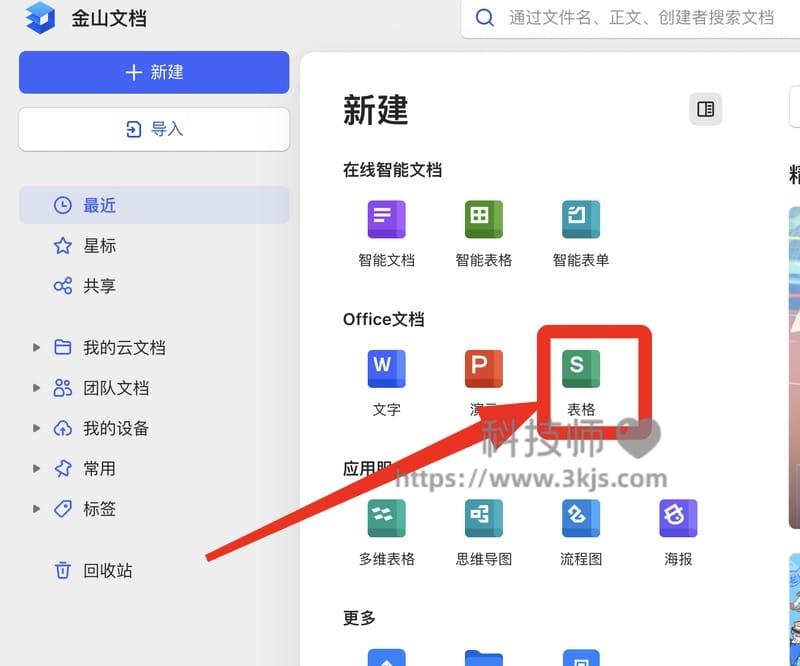Create a new 智能表格

click(x=484, y=234)
